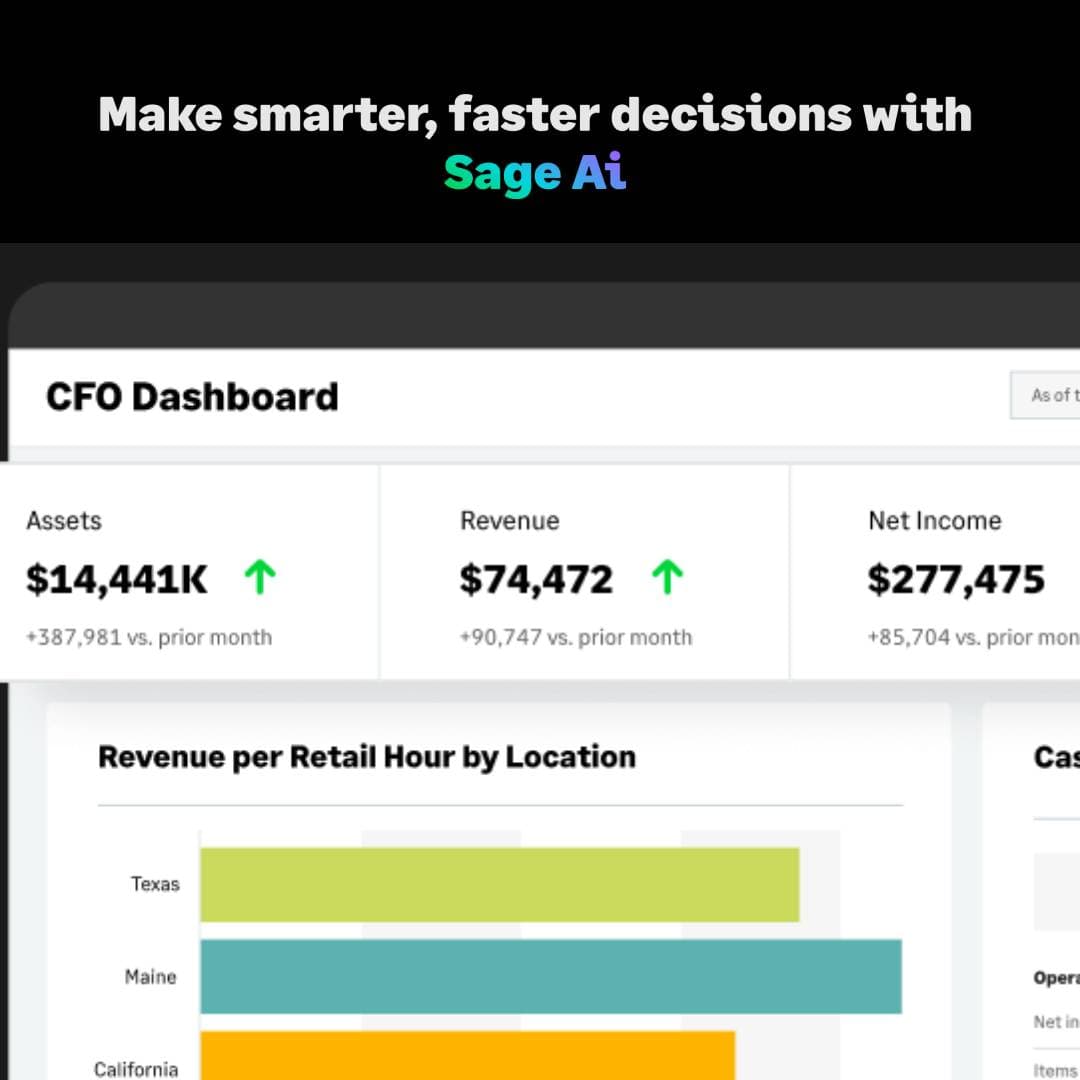The height and width of the screenshot is (1080, 1080).
Task: Click the '$74,472' revenue value
Action: click(536, 579)
